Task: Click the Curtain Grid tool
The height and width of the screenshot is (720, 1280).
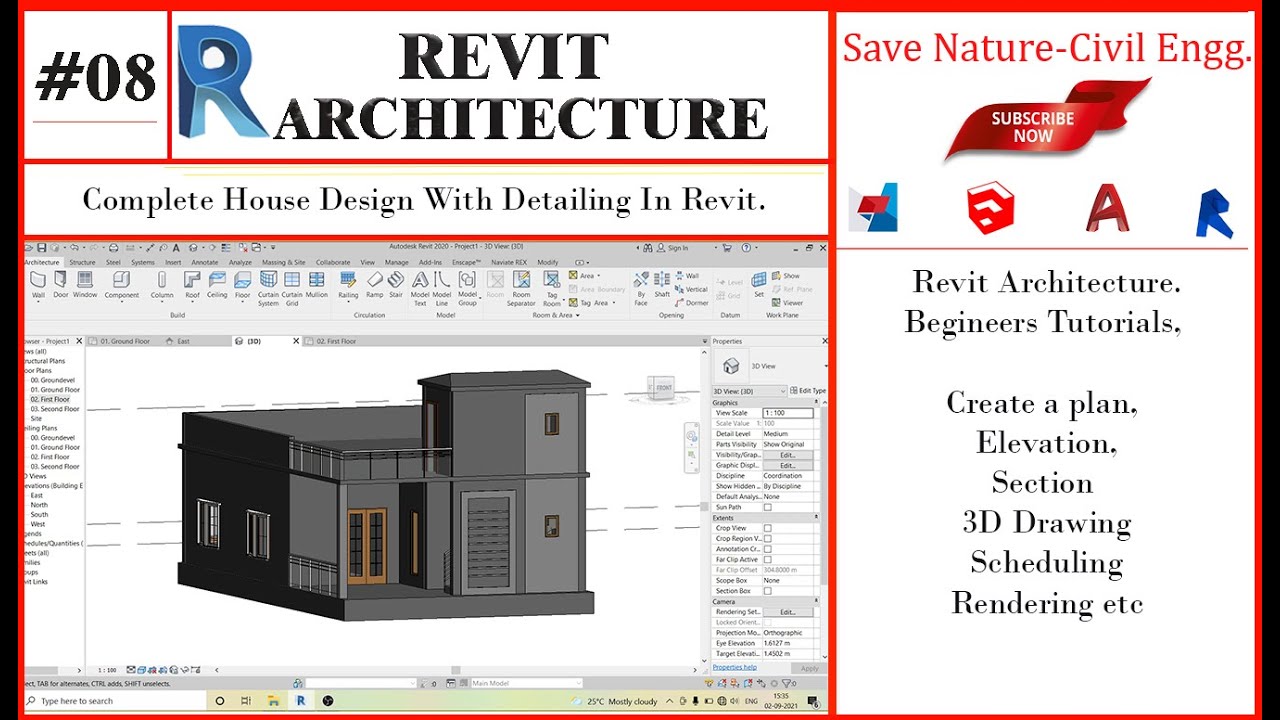Action: point(292,288)
